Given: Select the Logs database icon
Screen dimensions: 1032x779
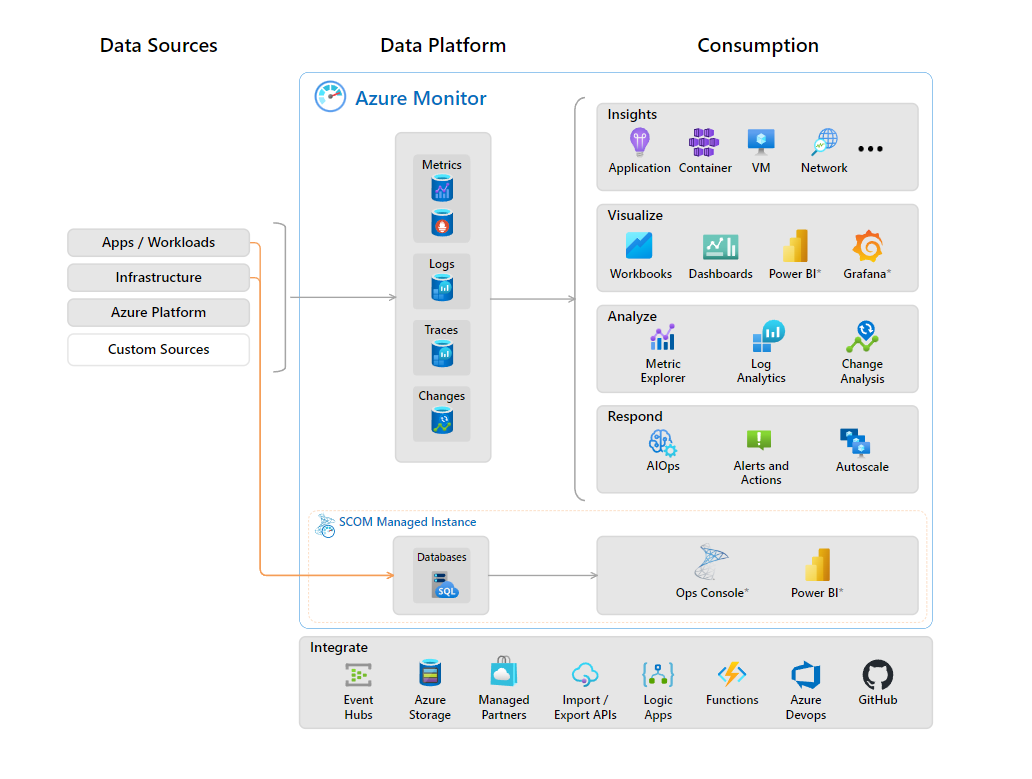Looking at the screenshot, I should [442, 288].
